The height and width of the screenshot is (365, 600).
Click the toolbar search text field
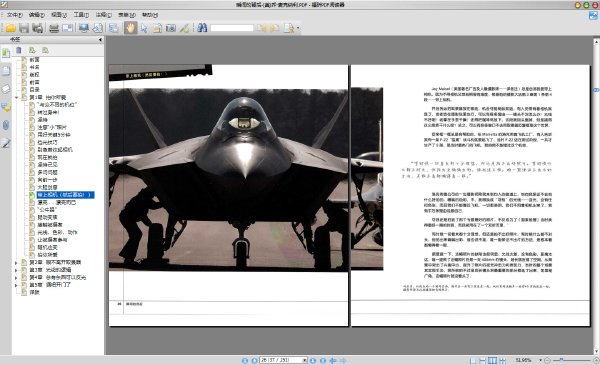point(232,28)
